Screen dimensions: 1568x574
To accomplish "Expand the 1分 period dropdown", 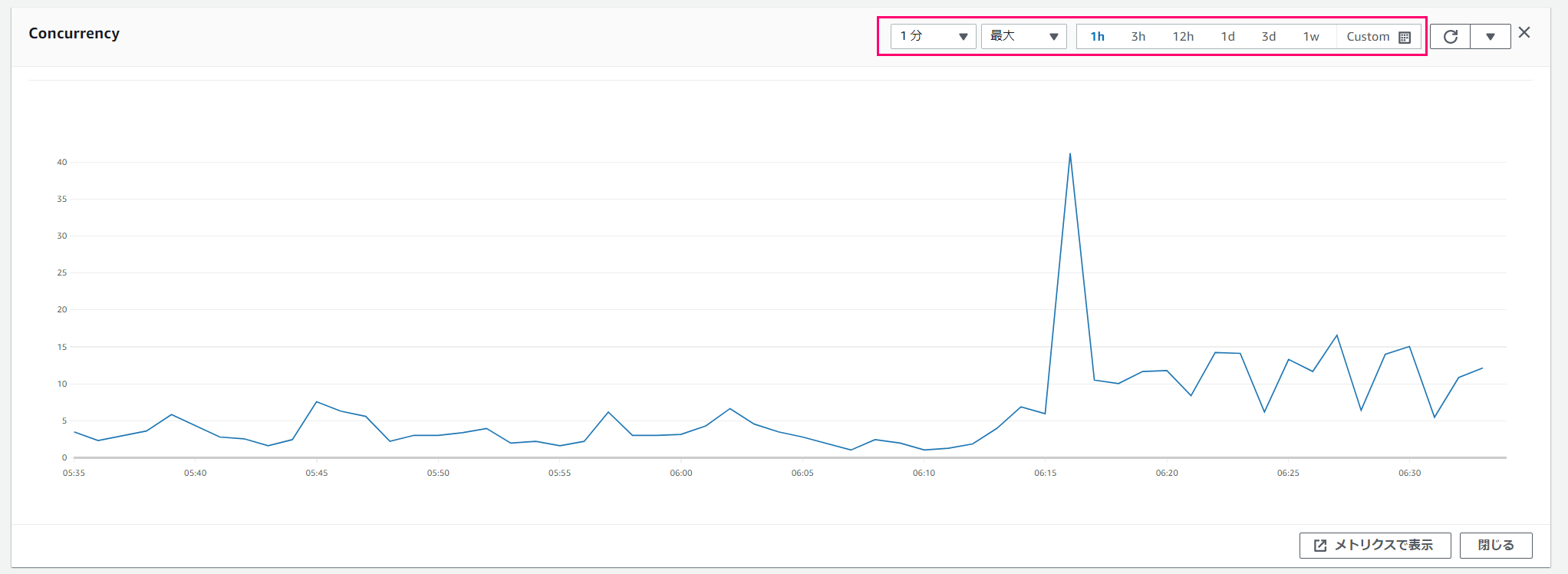I will coord(933,36).
